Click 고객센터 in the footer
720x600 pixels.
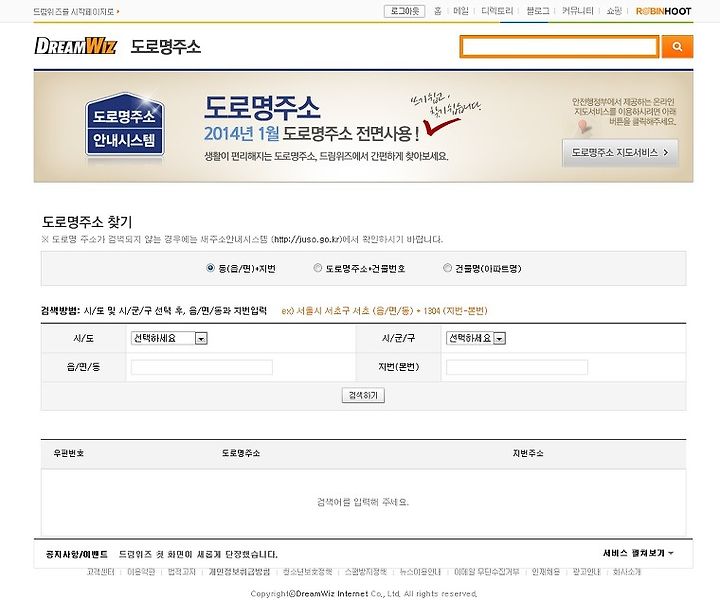(x=100, y=572)
